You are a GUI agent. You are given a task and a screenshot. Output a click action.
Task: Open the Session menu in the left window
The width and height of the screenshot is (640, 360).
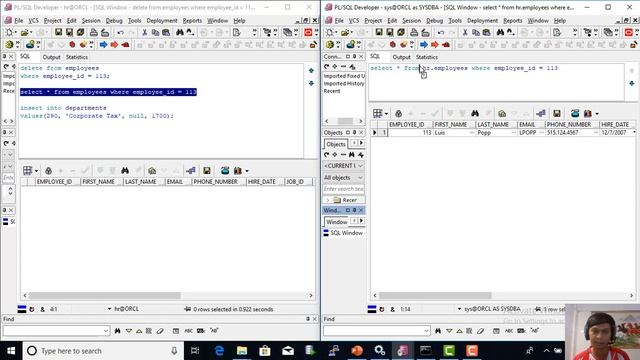click(91, 20)
